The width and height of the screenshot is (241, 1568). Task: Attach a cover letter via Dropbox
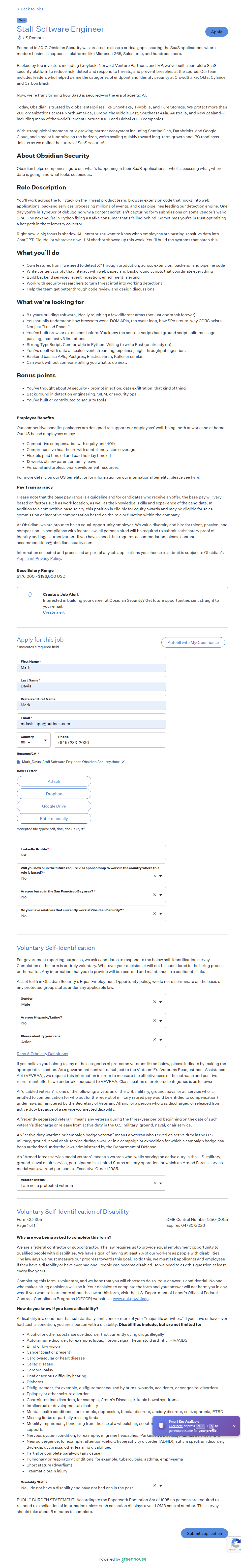(x=54, y=794)
